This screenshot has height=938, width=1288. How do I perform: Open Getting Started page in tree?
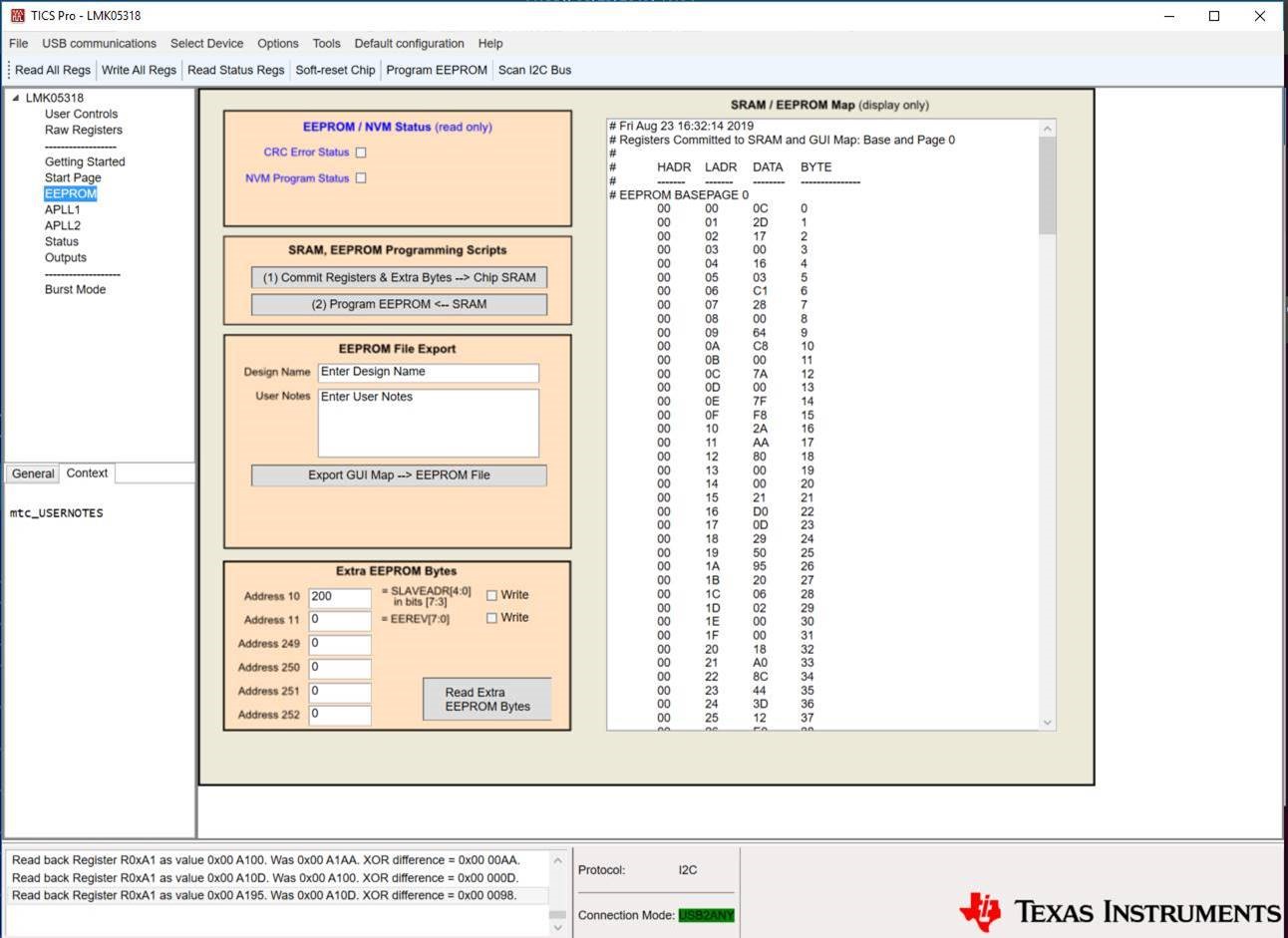(85, 161)
